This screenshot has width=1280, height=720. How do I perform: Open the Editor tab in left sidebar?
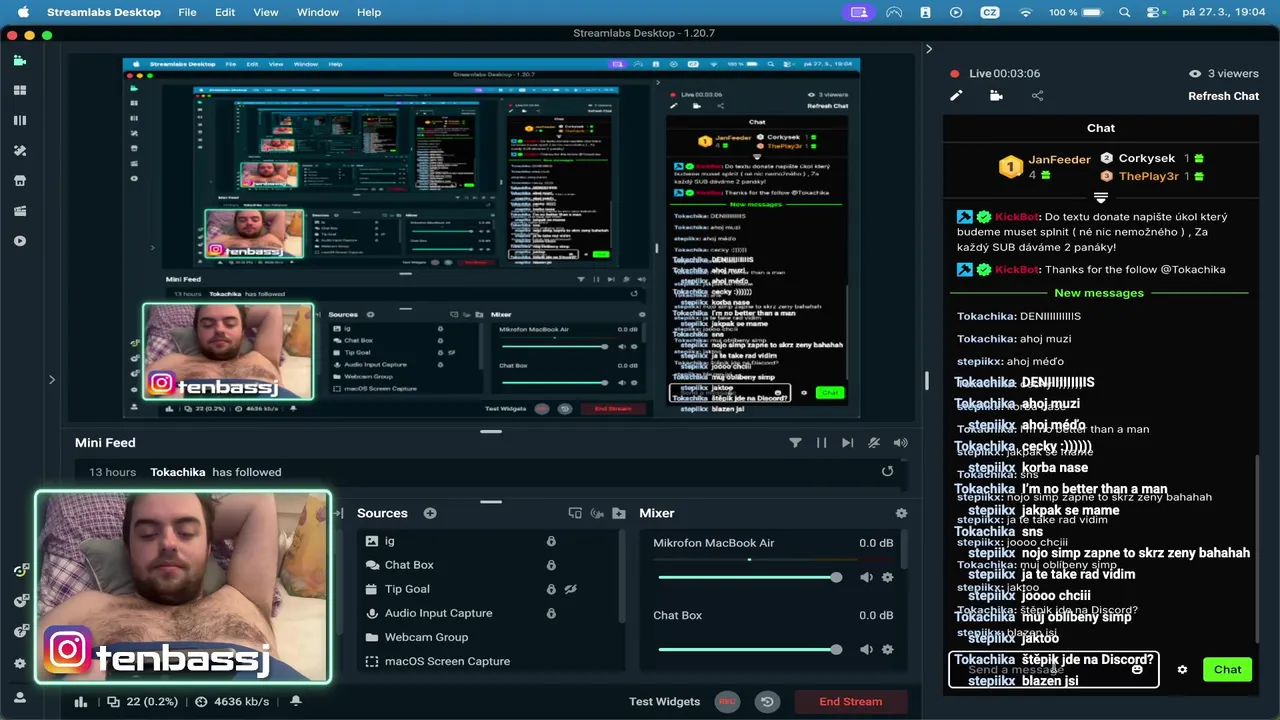[x=20, y=60]
